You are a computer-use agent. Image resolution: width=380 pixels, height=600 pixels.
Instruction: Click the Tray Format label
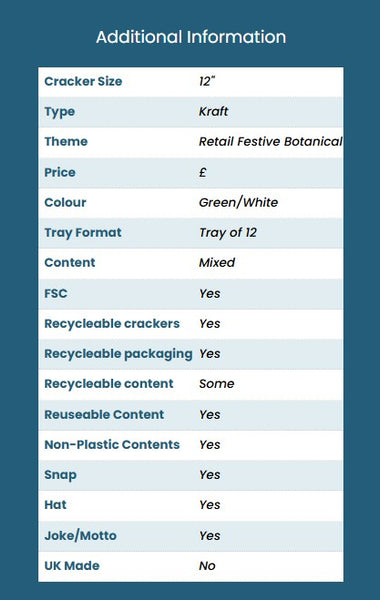[83, 233]
